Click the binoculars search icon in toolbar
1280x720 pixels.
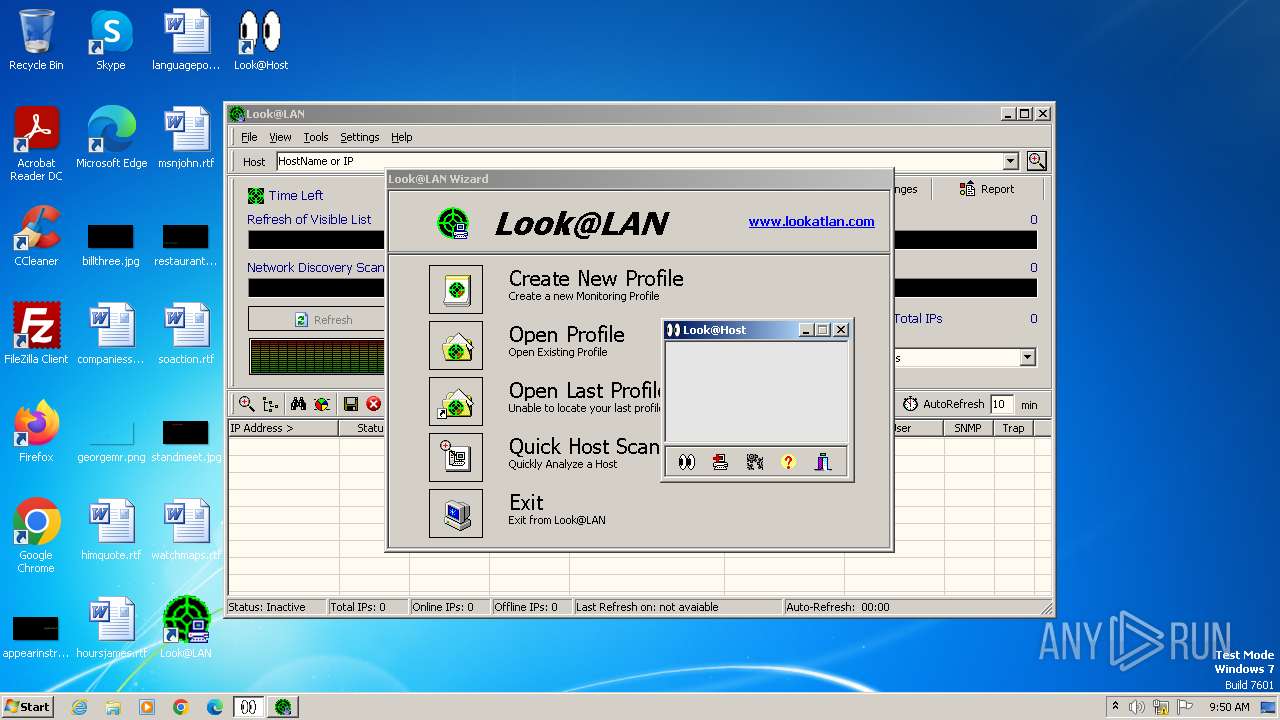pos(298,404)
